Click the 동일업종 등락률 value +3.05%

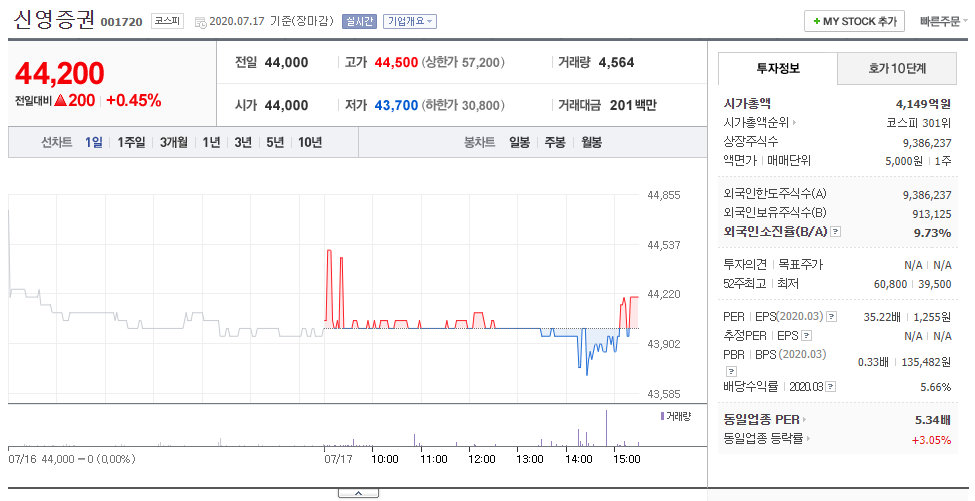click(931, 440)
